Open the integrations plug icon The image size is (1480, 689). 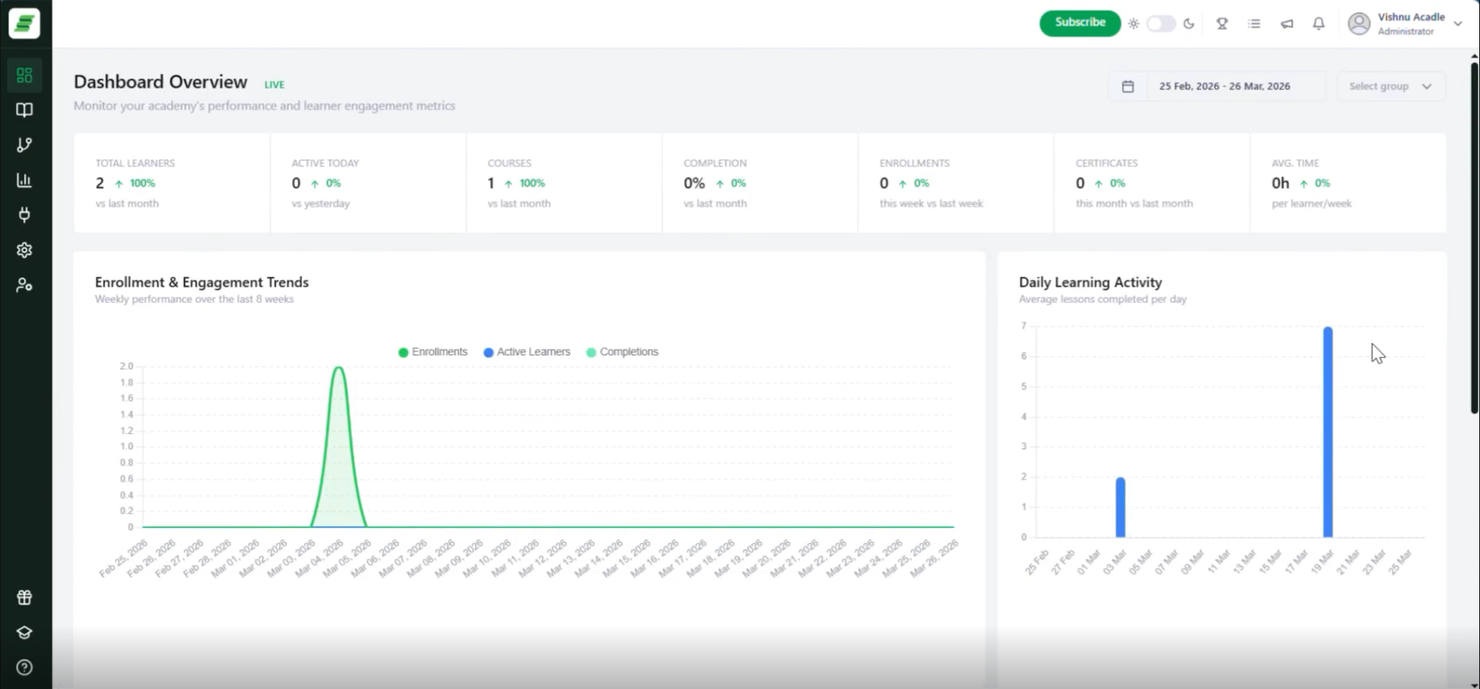pyautogui.click(x=24, y=215)
